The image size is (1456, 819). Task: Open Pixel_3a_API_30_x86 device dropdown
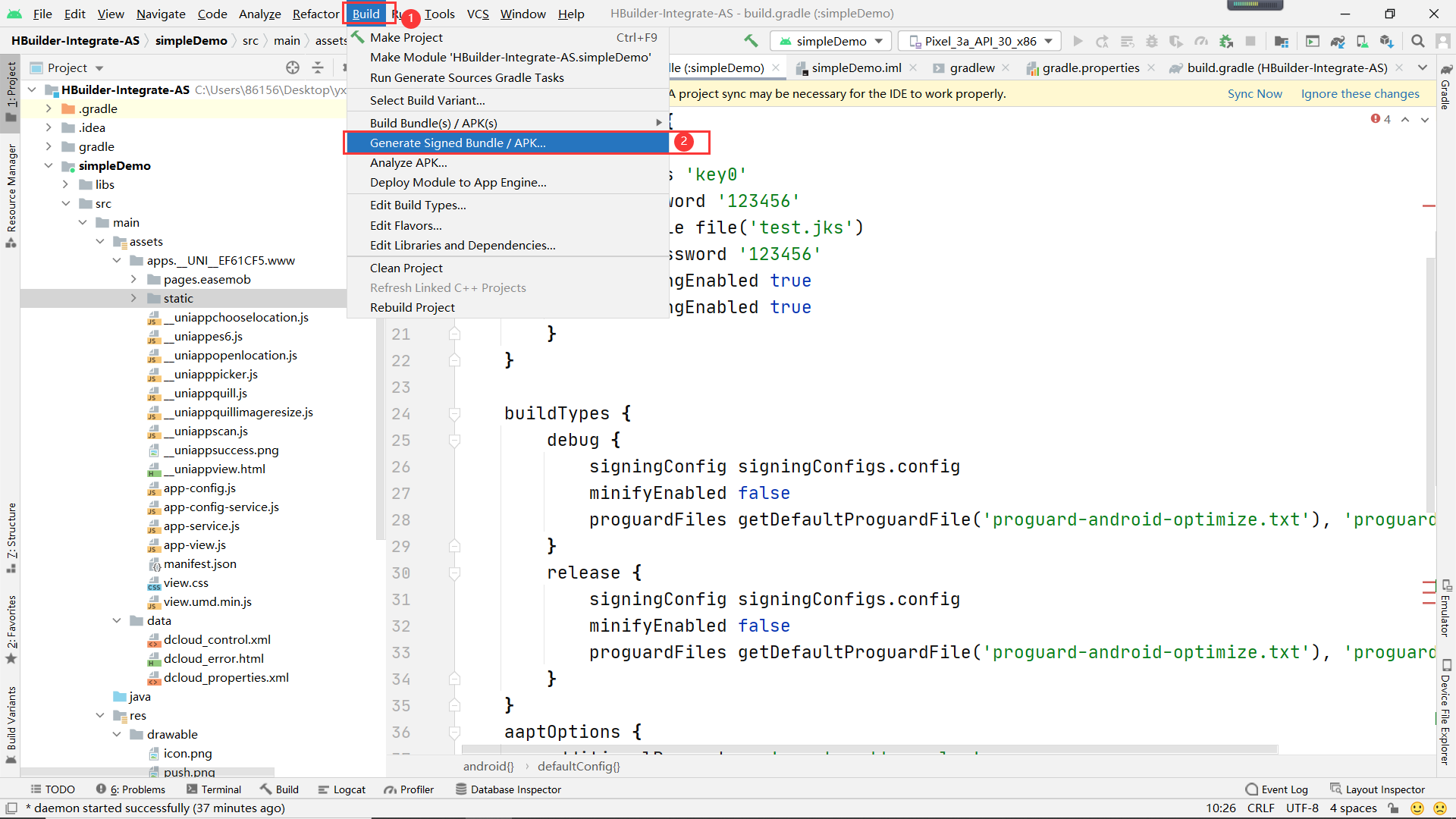tap(980, 41)
